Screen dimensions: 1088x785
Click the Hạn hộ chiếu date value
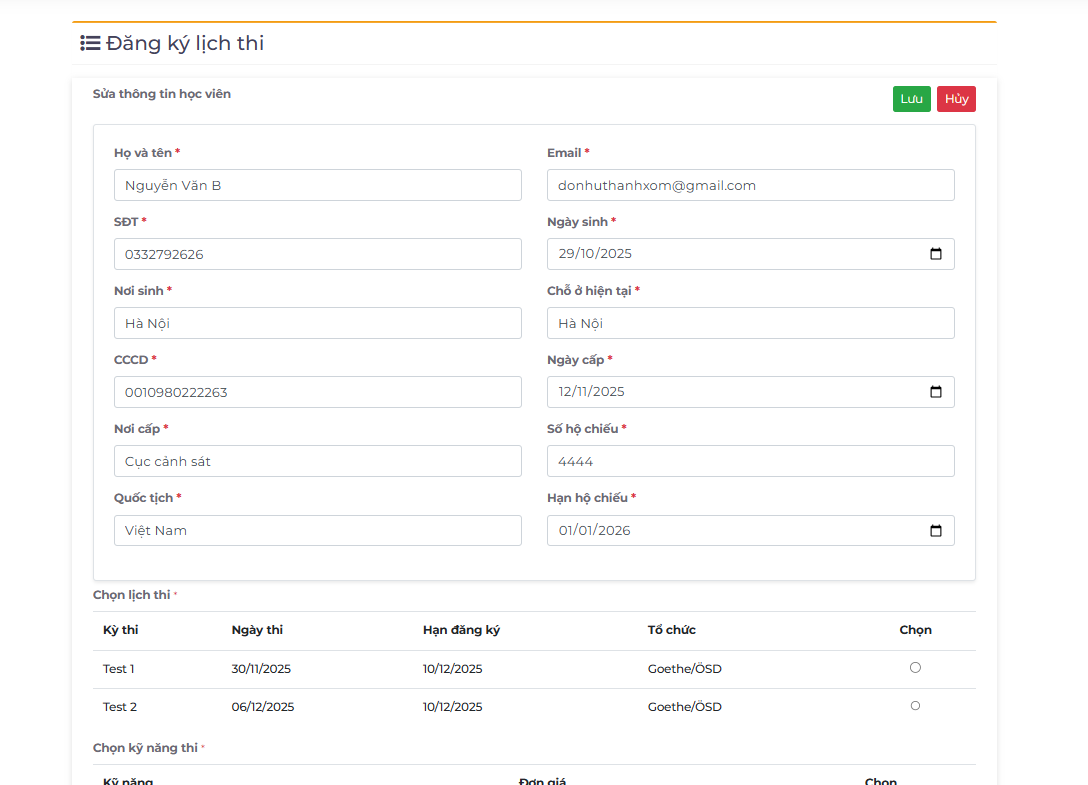(595, 531)
